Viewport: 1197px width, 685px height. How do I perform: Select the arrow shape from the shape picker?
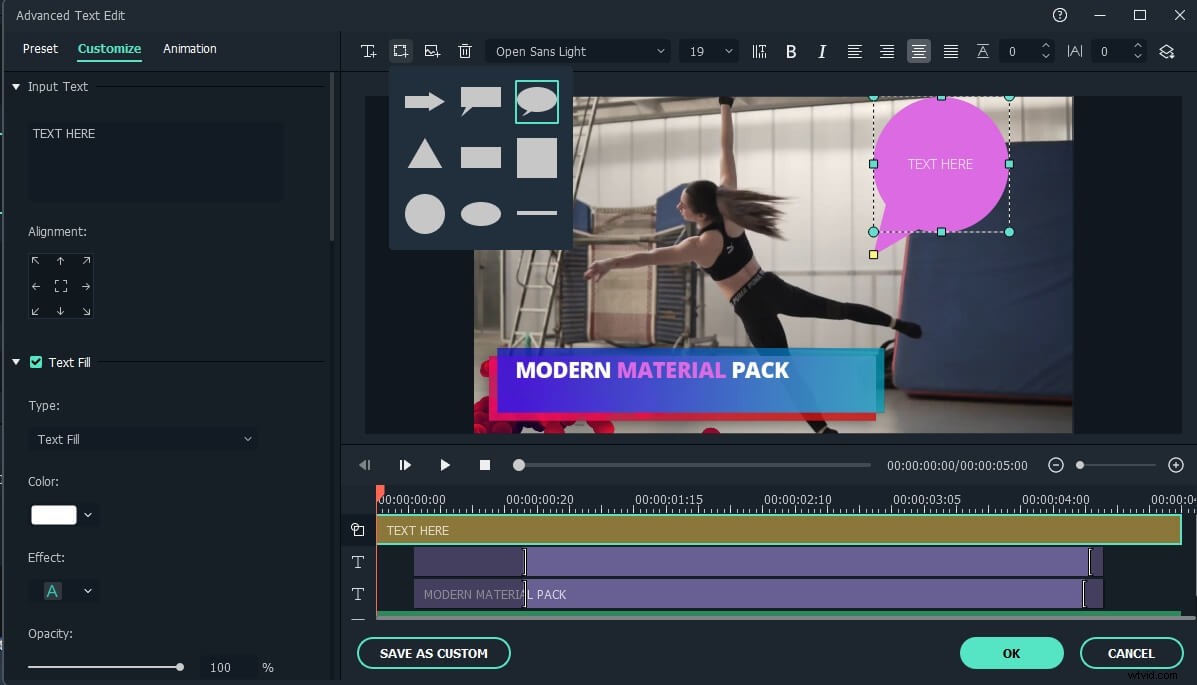coord(424,101)
